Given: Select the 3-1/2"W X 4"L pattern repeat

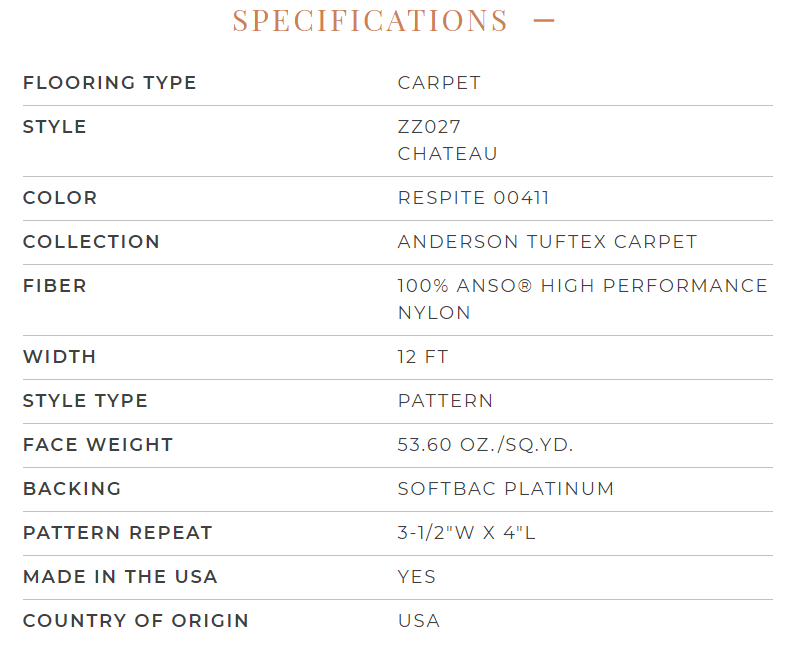Looking at the screenshot, I should tap(466, 533).
